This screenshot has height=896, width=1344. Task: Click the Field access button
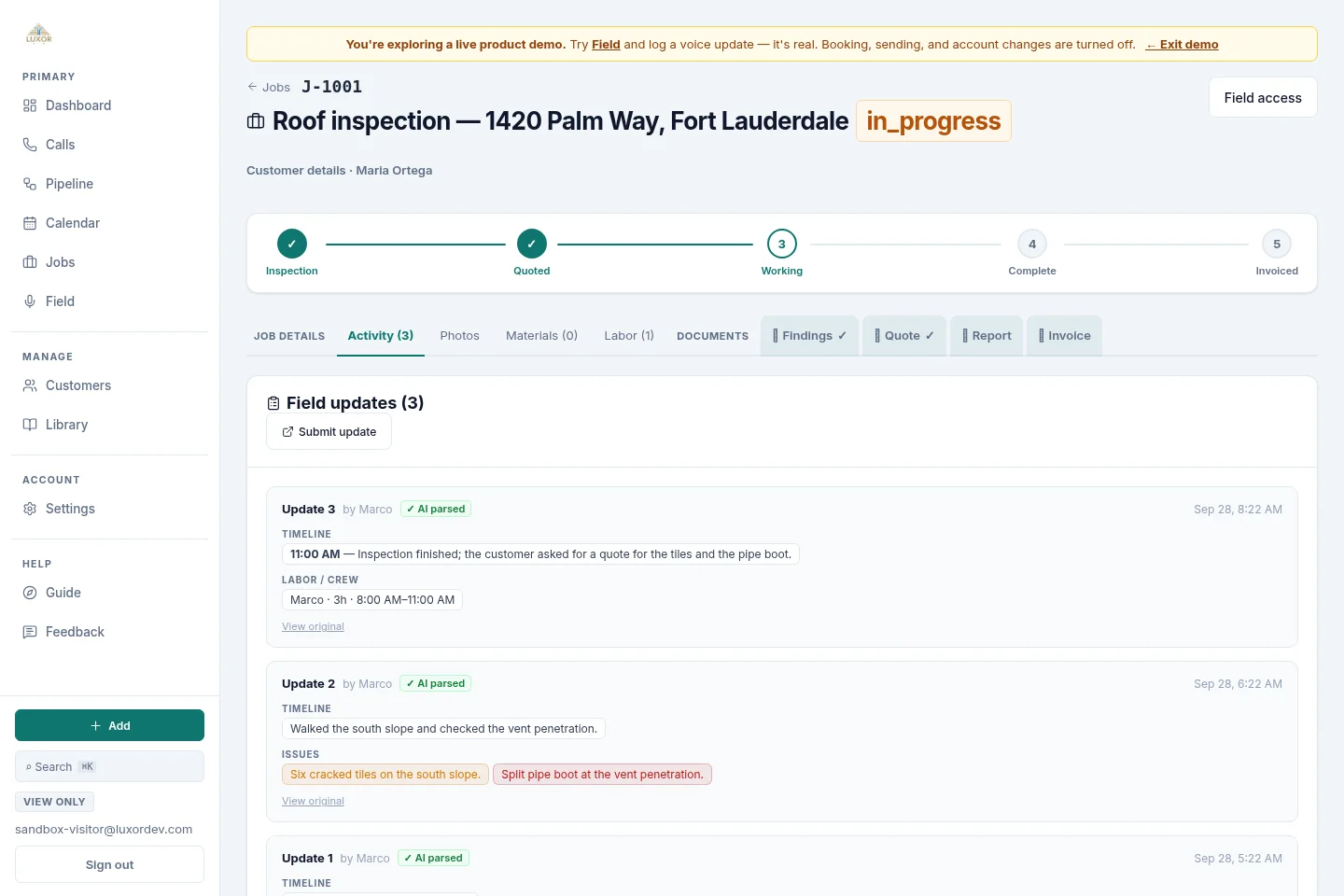pos(1263,97)
